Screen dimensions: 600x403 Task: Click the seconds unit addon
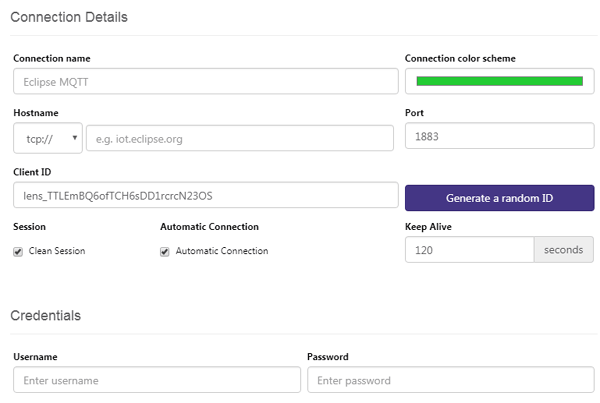point(564,249)
